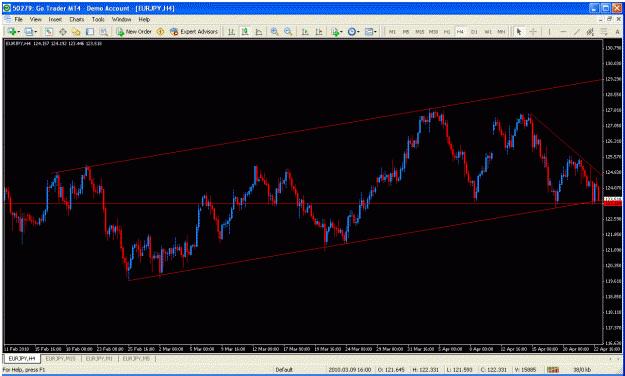Open the Strategy Tester icon
625x376 pixels.
click(104, 31)
